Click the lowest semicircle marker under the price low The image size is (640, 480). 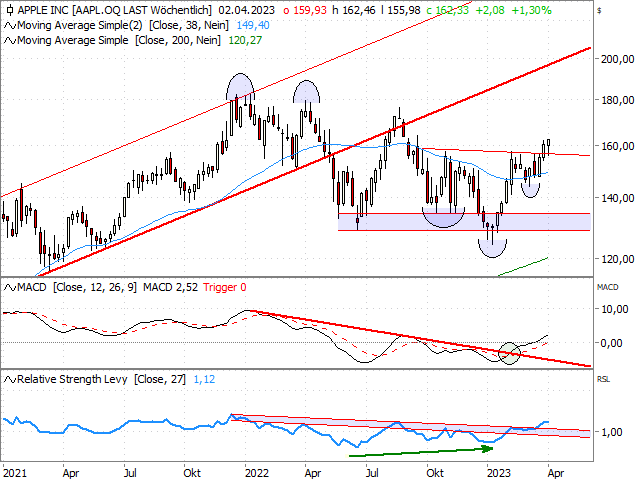pos(492,249)
